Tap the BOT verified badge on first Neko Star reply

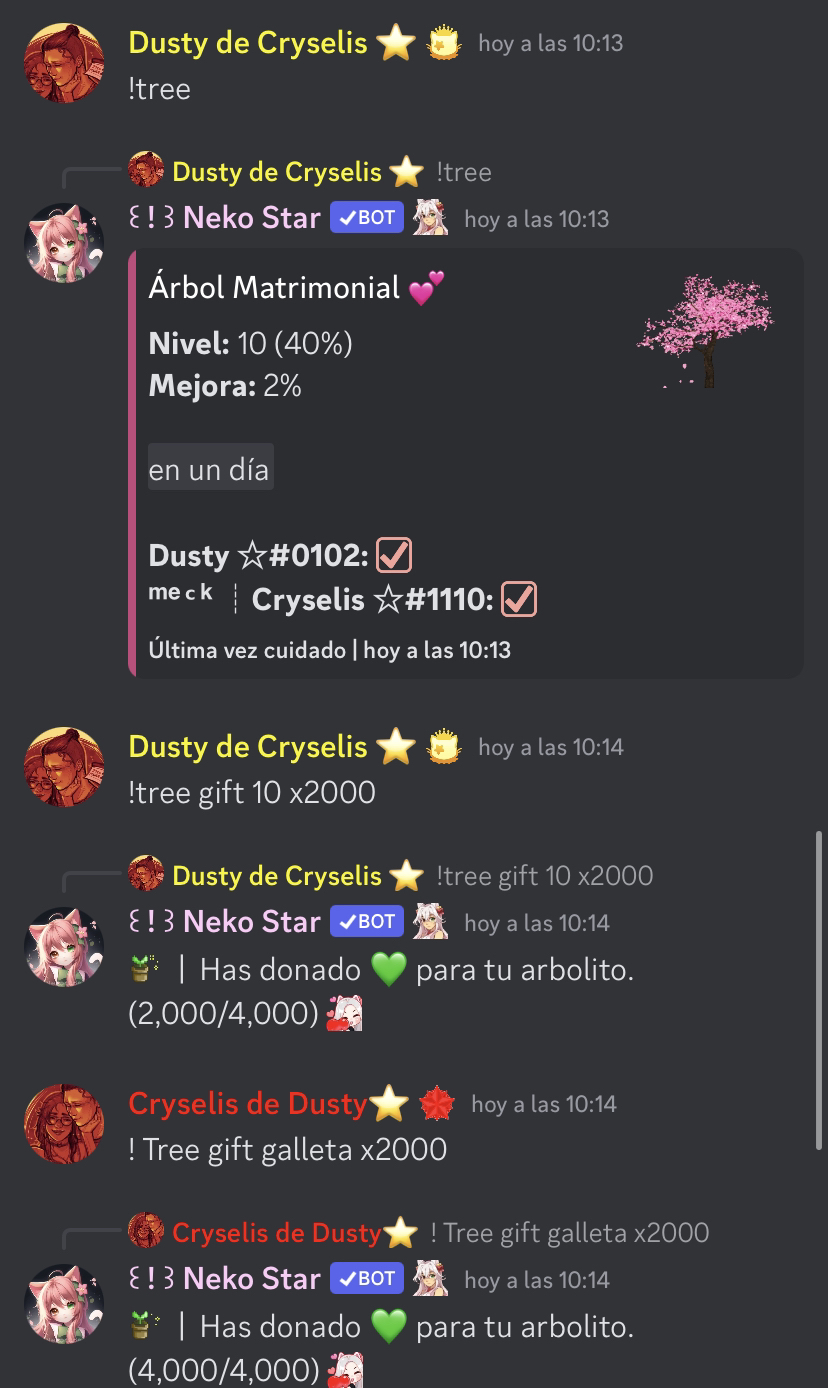(x=367, y=218)
